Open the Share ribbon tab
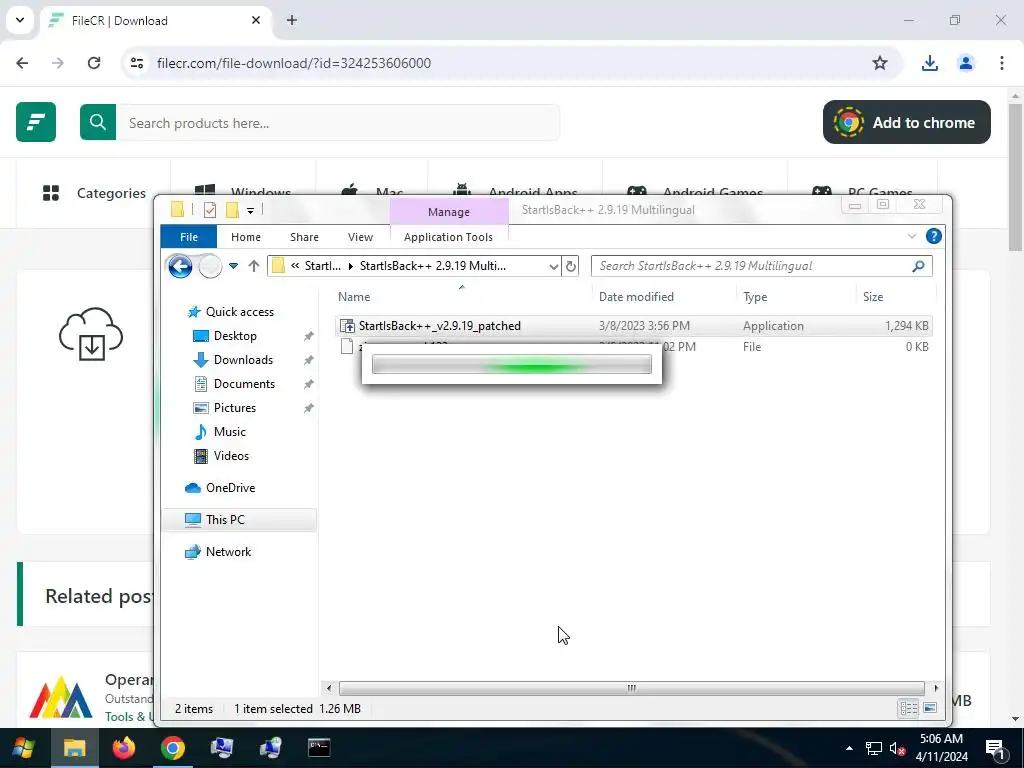The height and width of the screenshot is (768, 1024). [x=304, y=237]
